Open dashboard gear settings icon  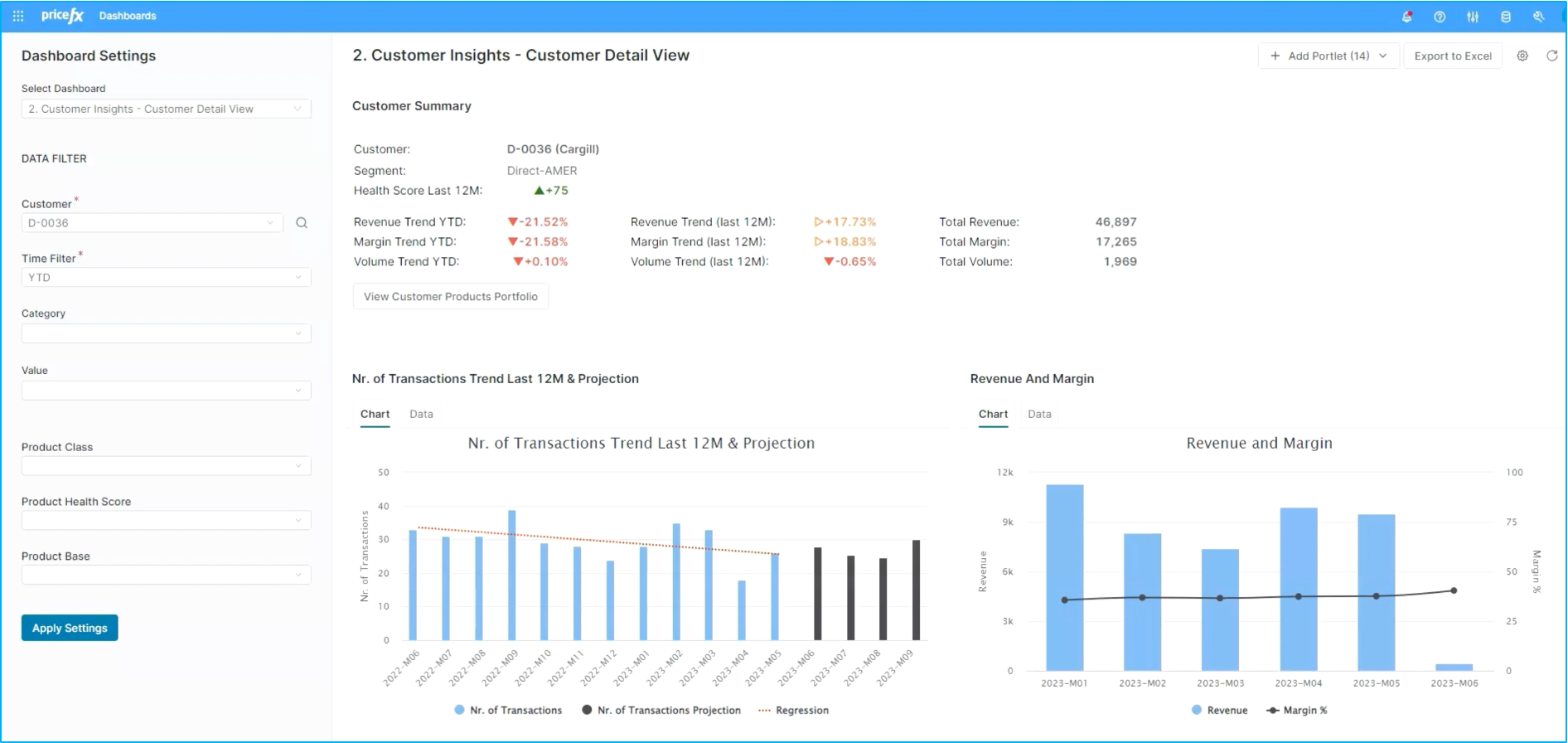pos(1522,56)
